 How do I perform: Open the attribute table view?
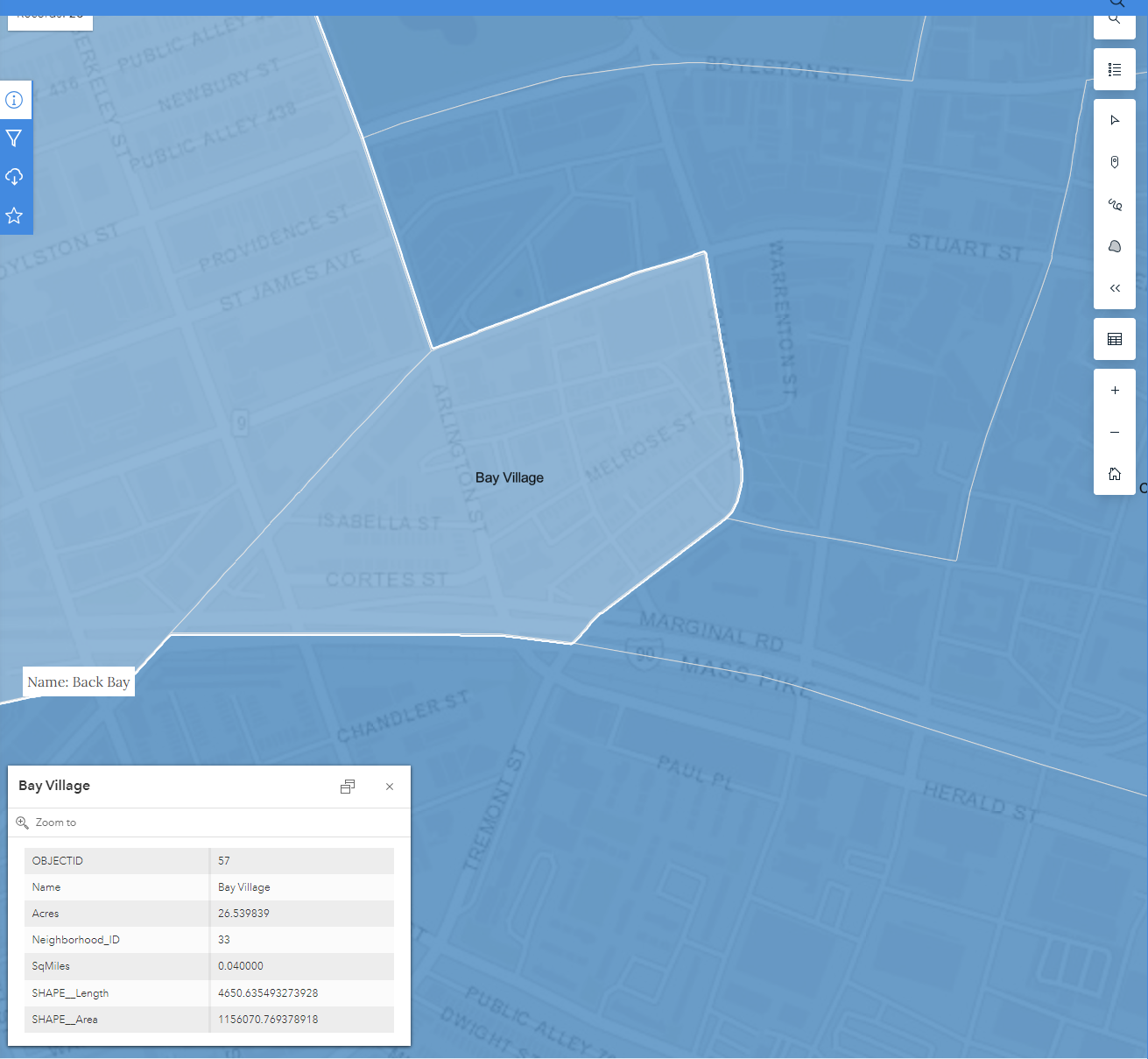(x=1114, y=339)
